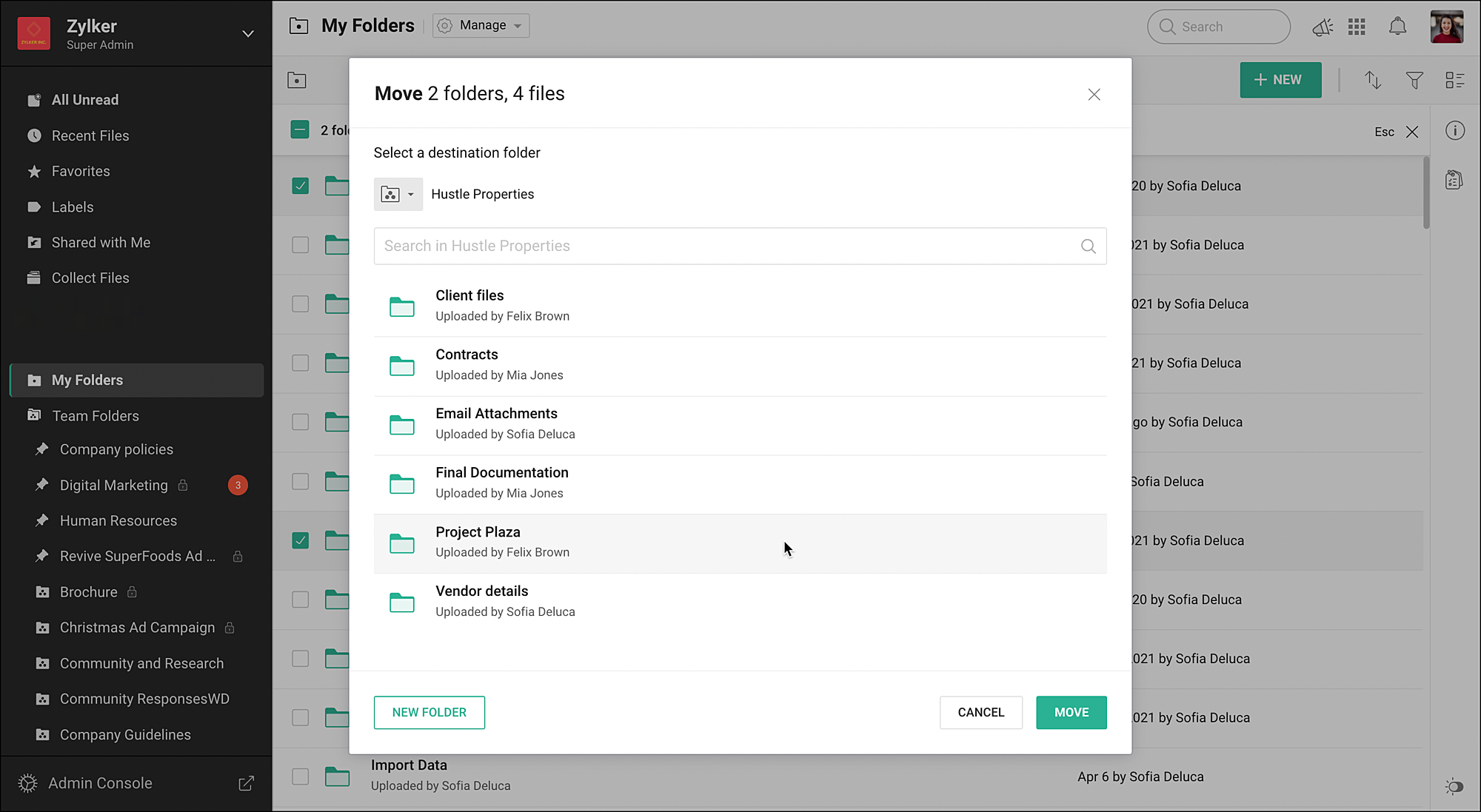Go to Favorites in sidebar
Image resolution: width=1481 pixels, height=812 pixels.
pos(81,172)
